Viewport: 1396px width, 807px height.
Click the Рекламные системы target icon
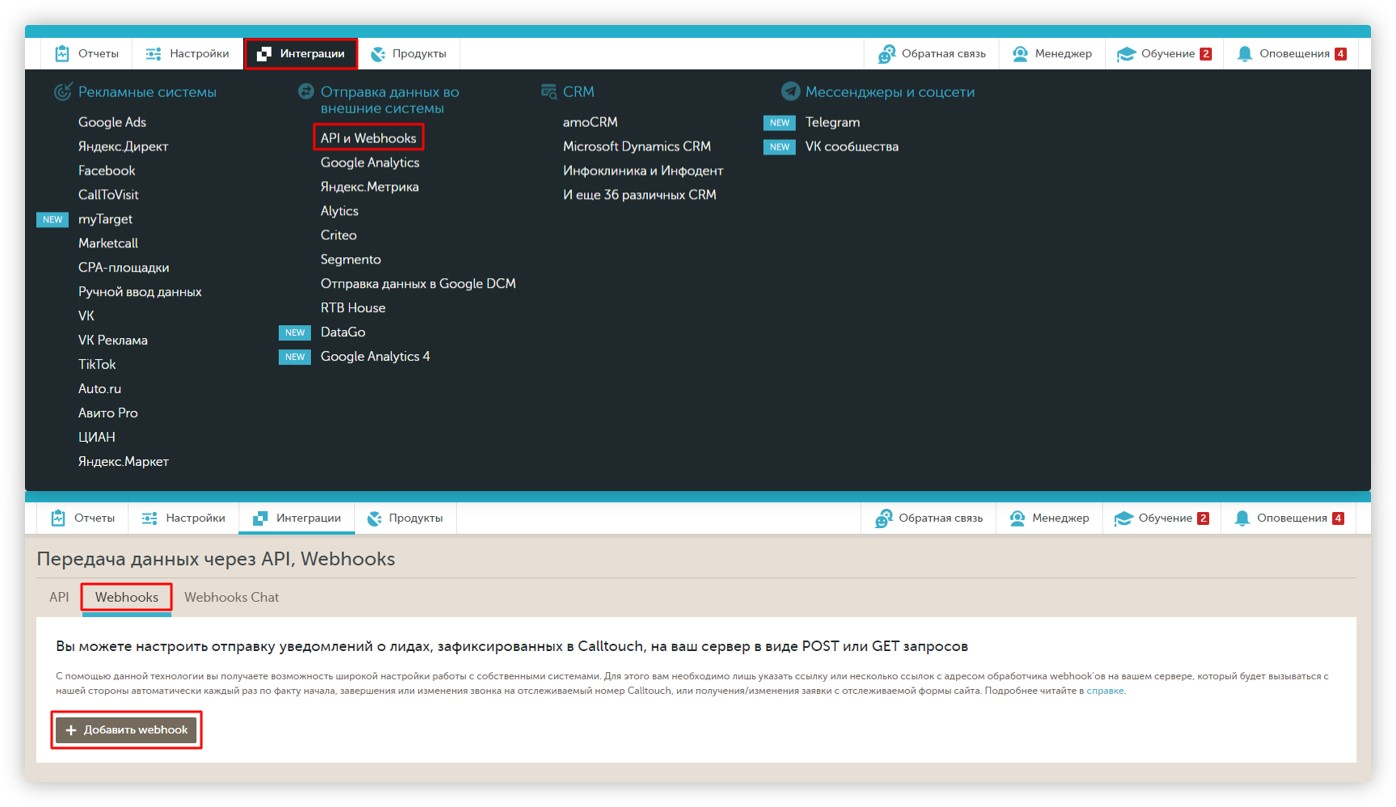[63, 92]
